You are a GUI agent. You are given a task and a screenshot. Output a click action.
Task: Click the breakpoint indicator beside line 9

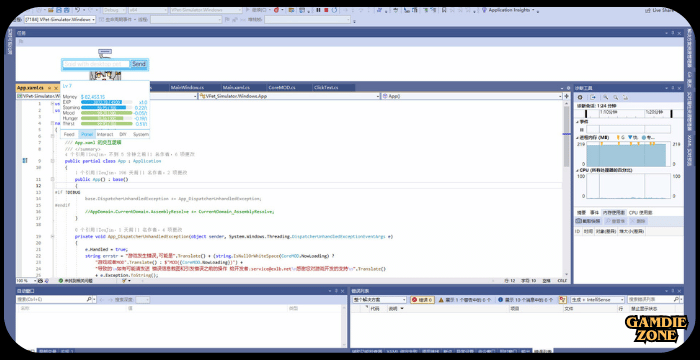pos(25,160)
